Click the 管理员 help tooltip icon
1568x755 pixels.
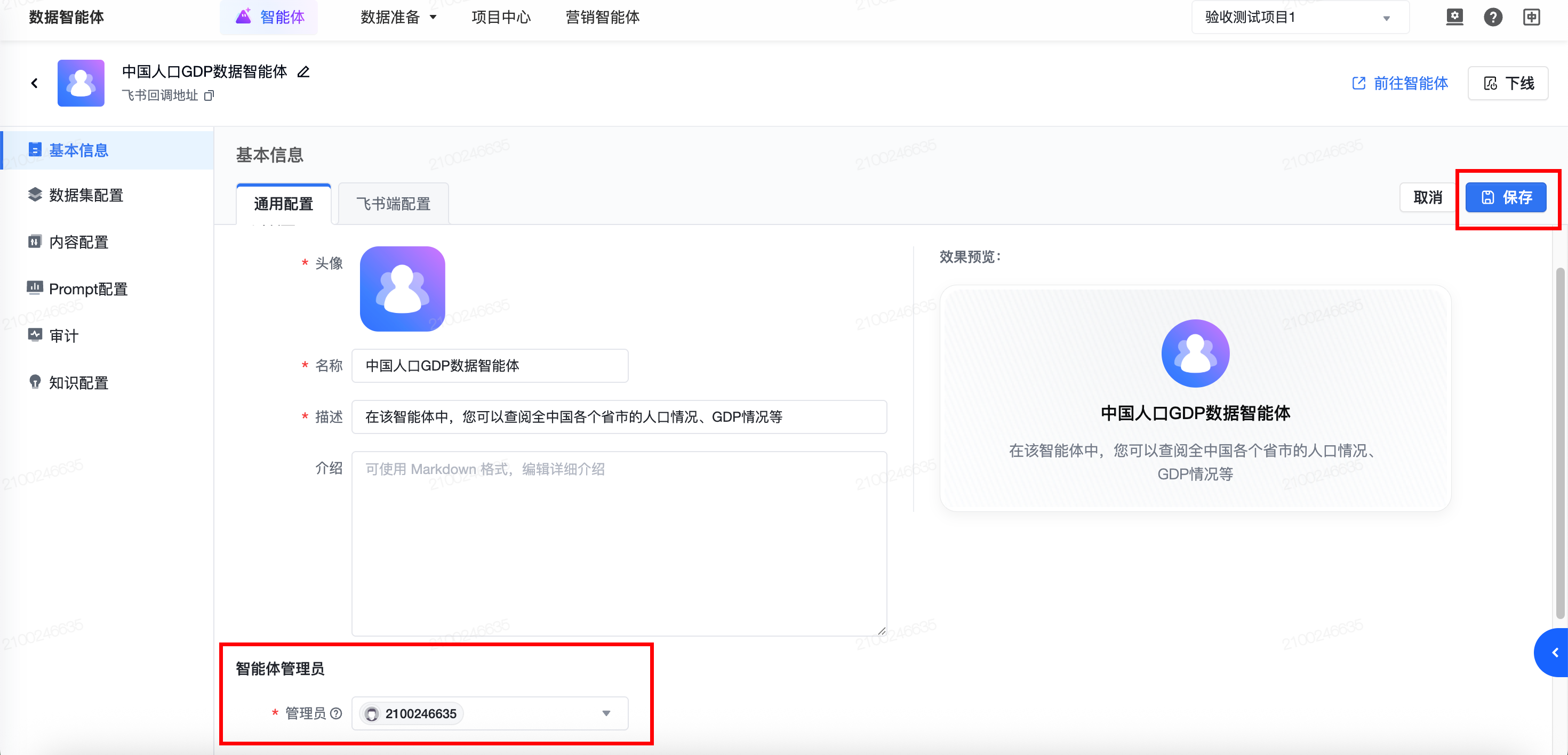[x=336, y=713]
